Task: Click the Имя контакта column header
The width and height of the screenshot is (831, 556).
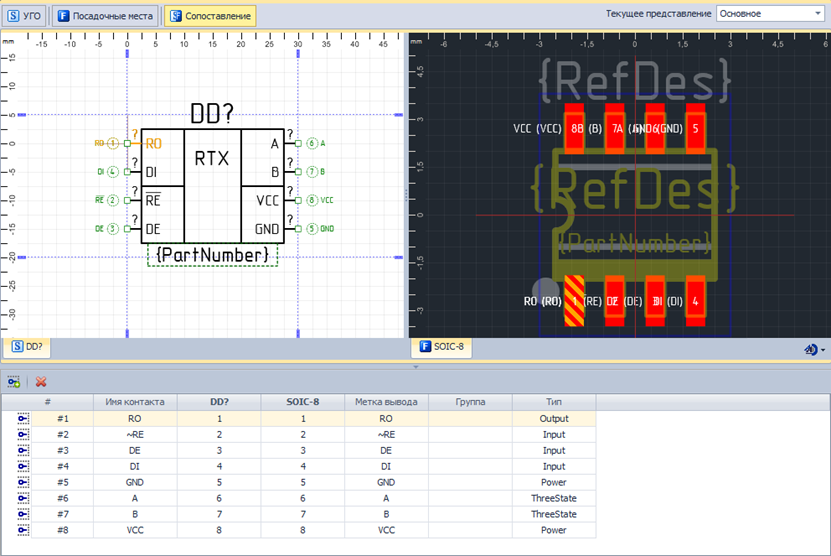Action: pyautogui.click(x=135, y=402)
